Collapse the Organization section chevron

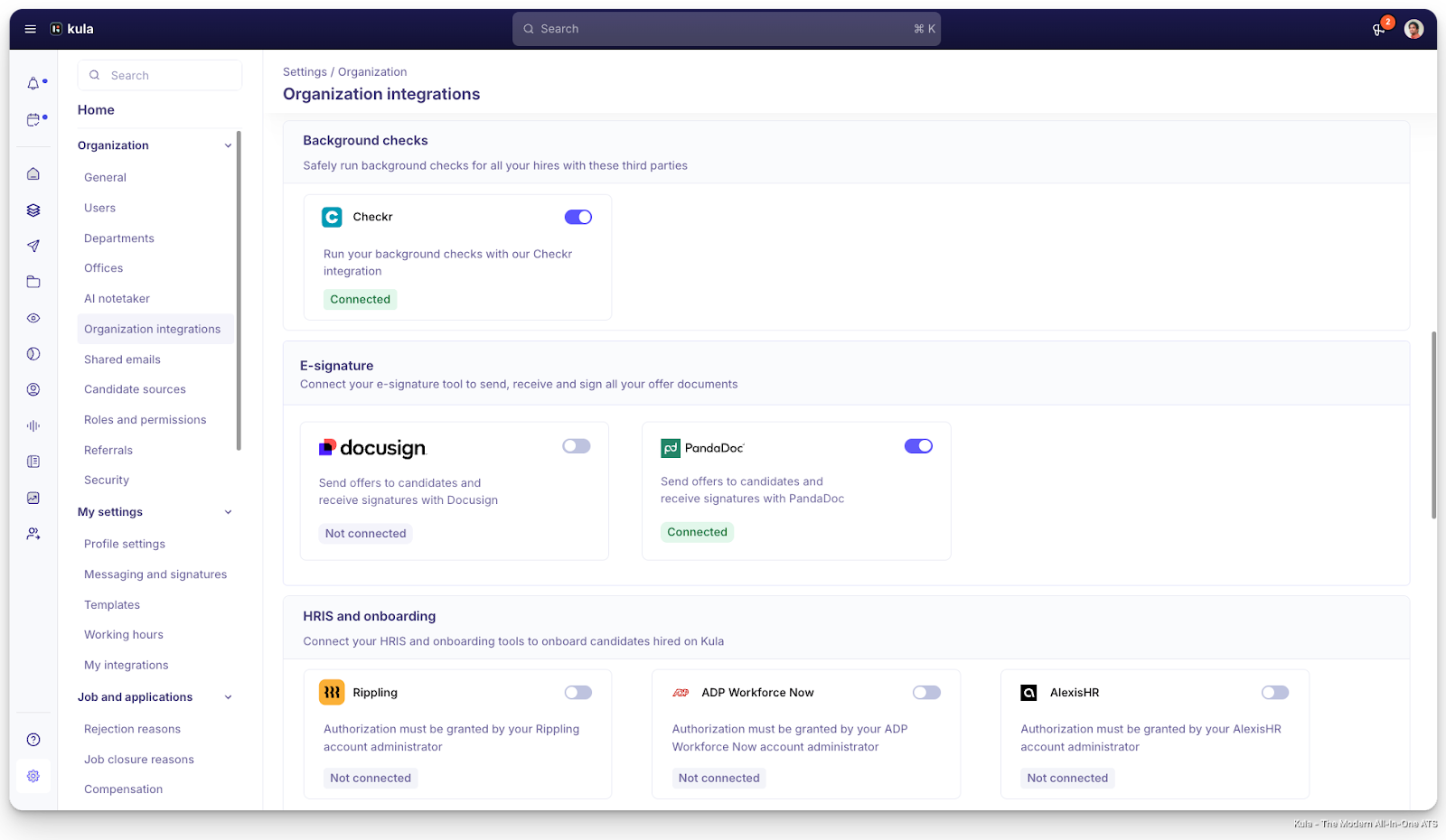[228, 145]
